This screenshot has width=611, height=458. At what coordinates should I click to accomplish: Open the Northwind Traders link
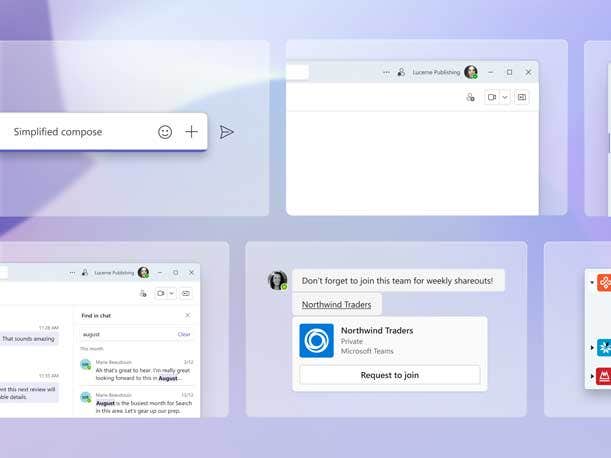tap(336, 304)
